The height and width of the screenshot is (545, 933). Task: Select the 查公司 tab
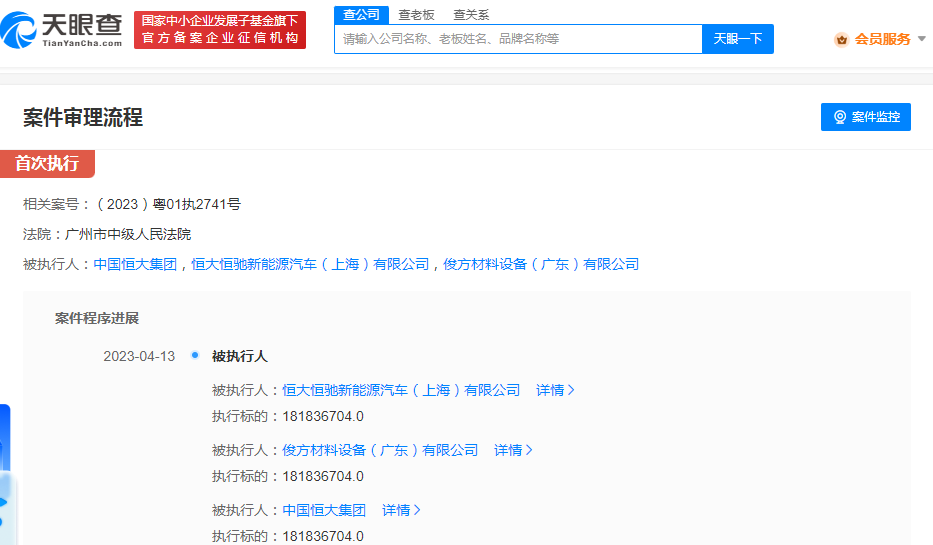point(361,15)
